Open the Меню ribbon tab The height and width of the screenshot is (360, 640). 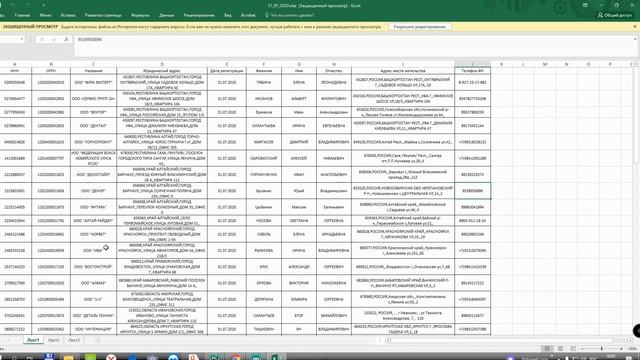tap(45, 15)
